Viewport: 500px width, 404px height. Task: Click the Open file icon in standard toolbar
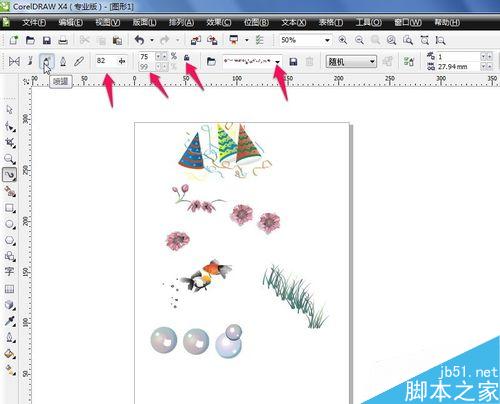(x=30, y=40)
